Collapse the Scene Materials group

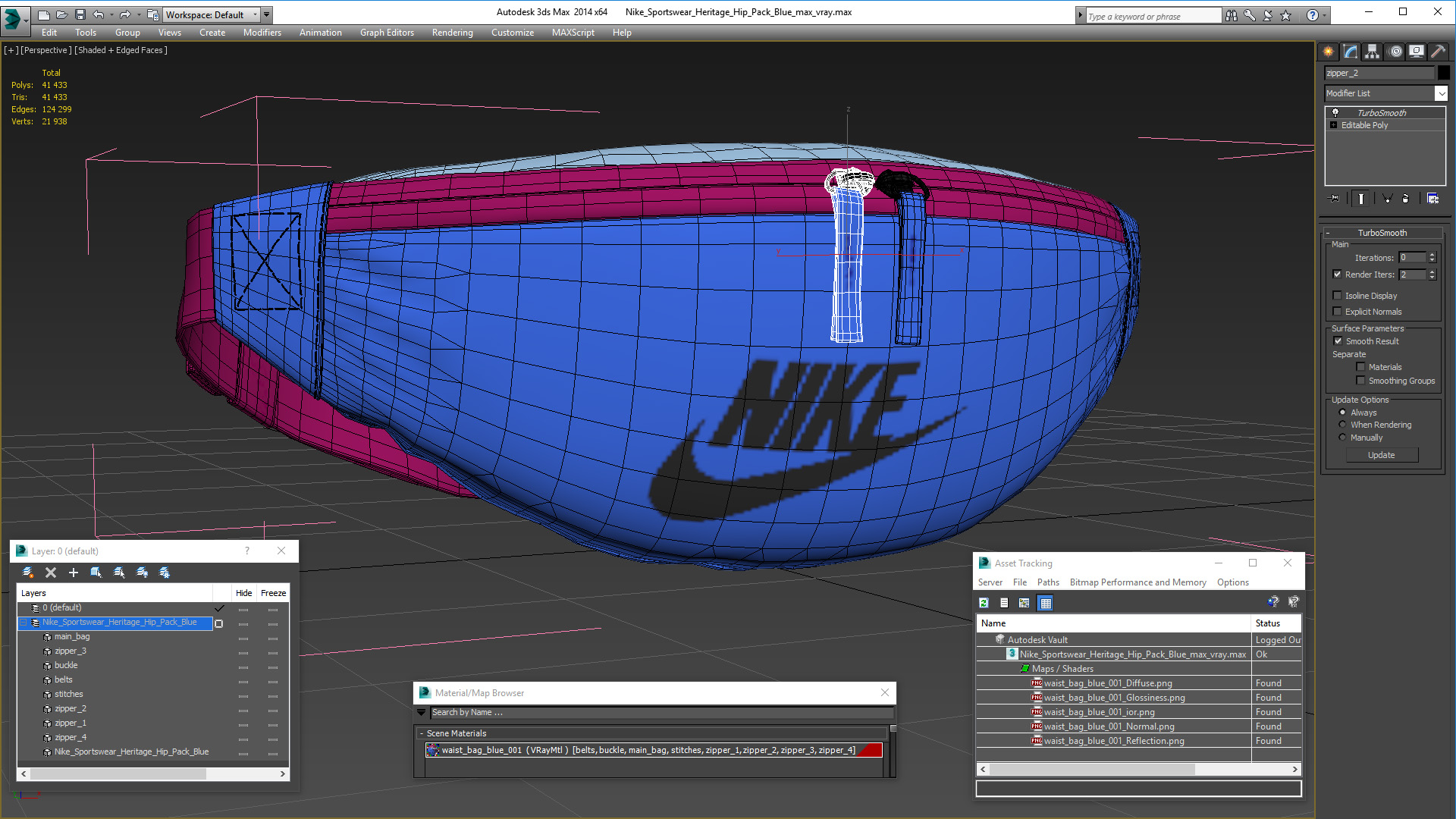[422, 733]
